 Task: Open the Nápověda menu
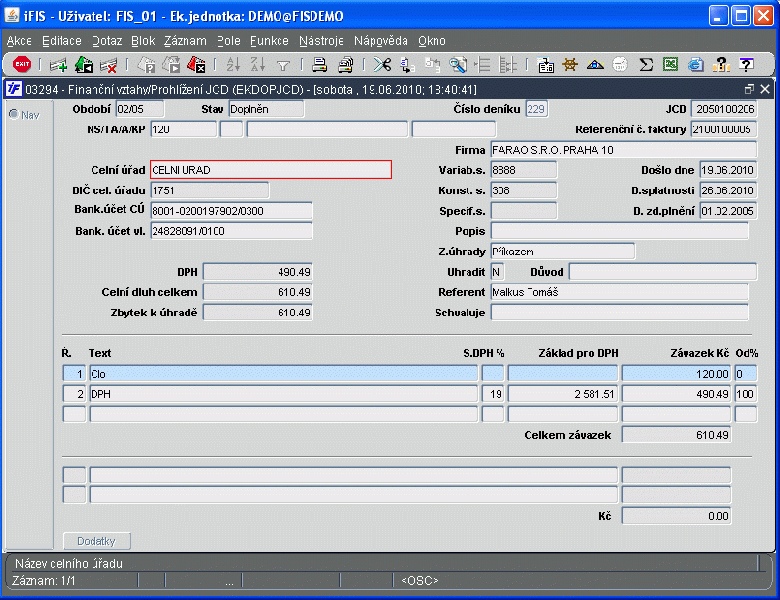pyautogui.click(x=381, y=41)
